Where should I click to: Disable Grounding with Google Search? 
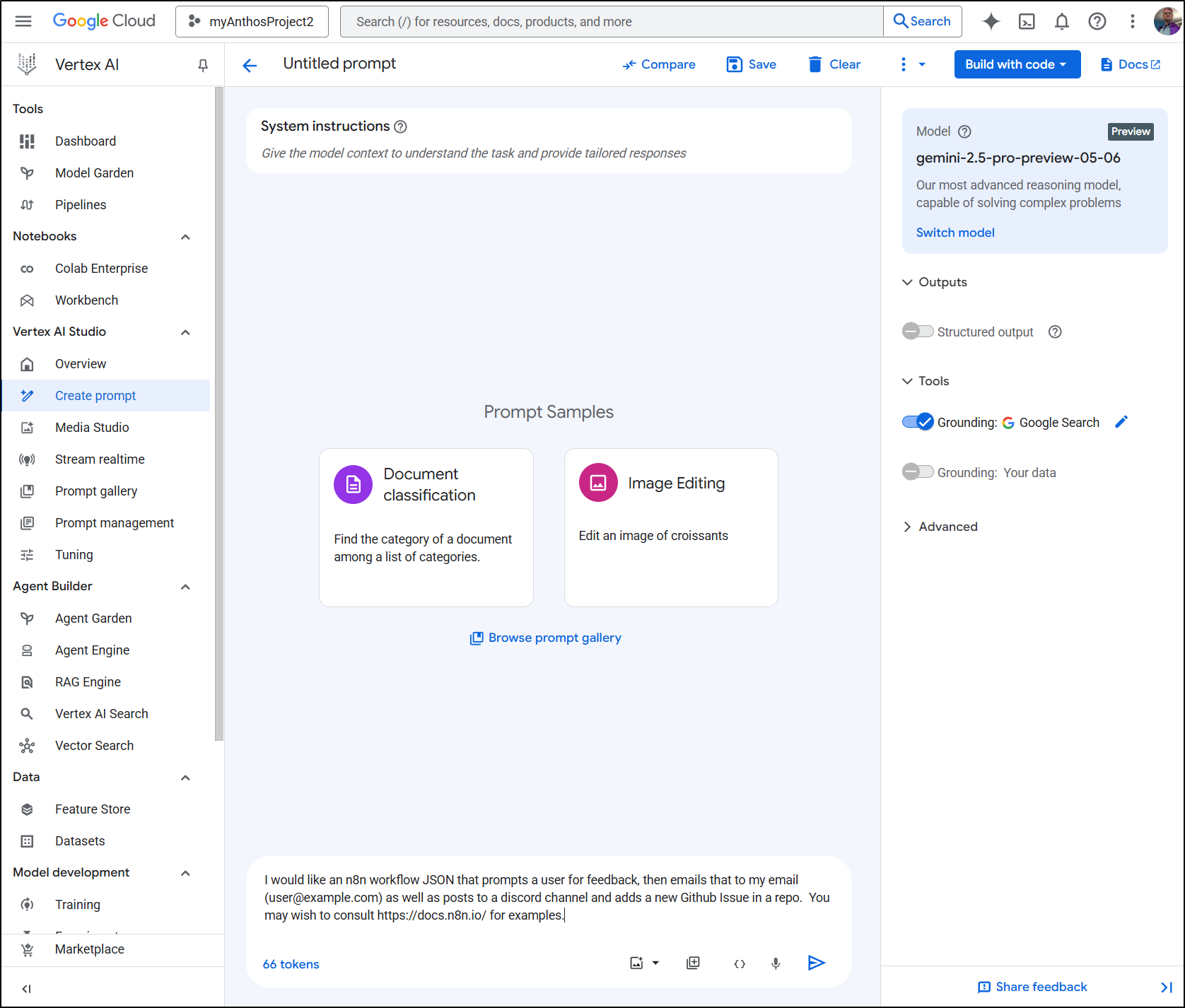coord(918,422)
